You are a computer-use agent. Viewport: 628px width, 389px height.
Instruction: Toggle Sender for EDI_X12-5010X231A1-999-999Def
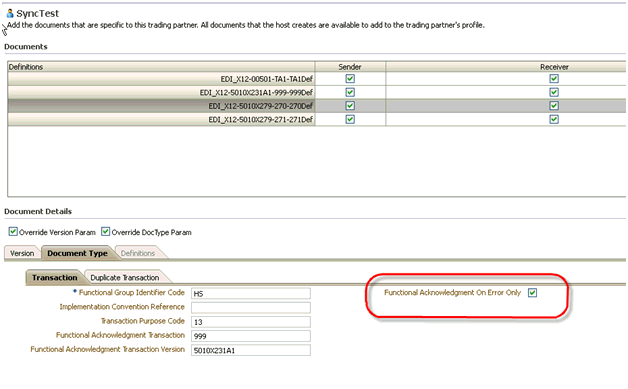tap(350, 92)
